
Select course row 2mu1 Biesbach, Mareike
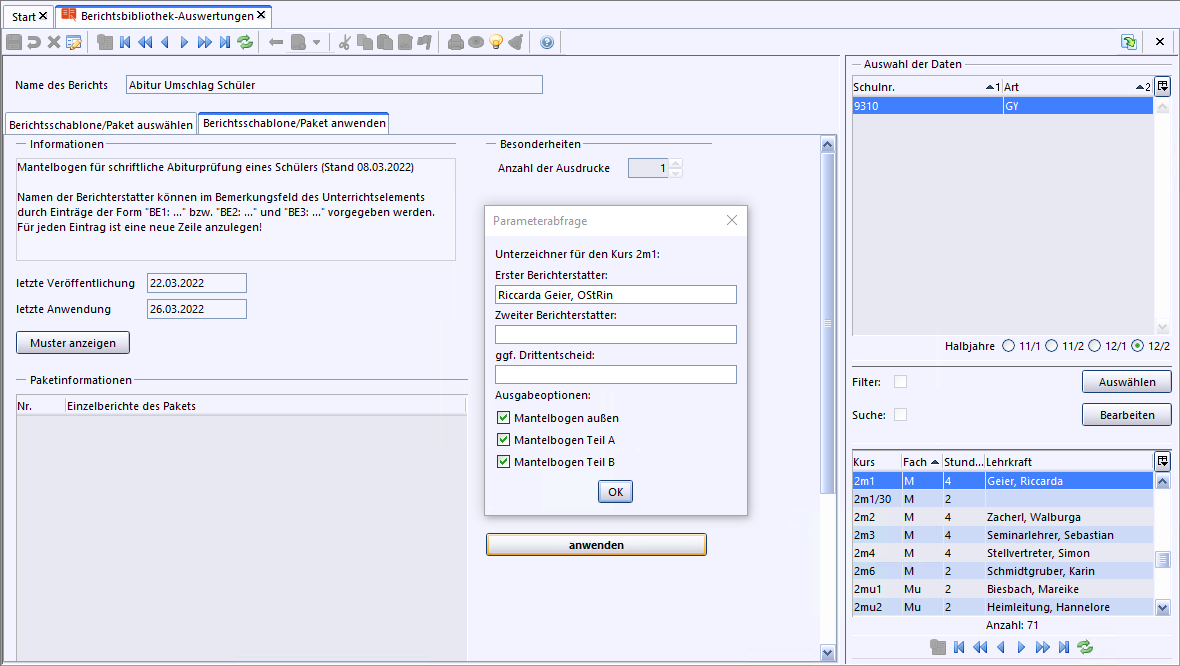tap(1002, 589)
